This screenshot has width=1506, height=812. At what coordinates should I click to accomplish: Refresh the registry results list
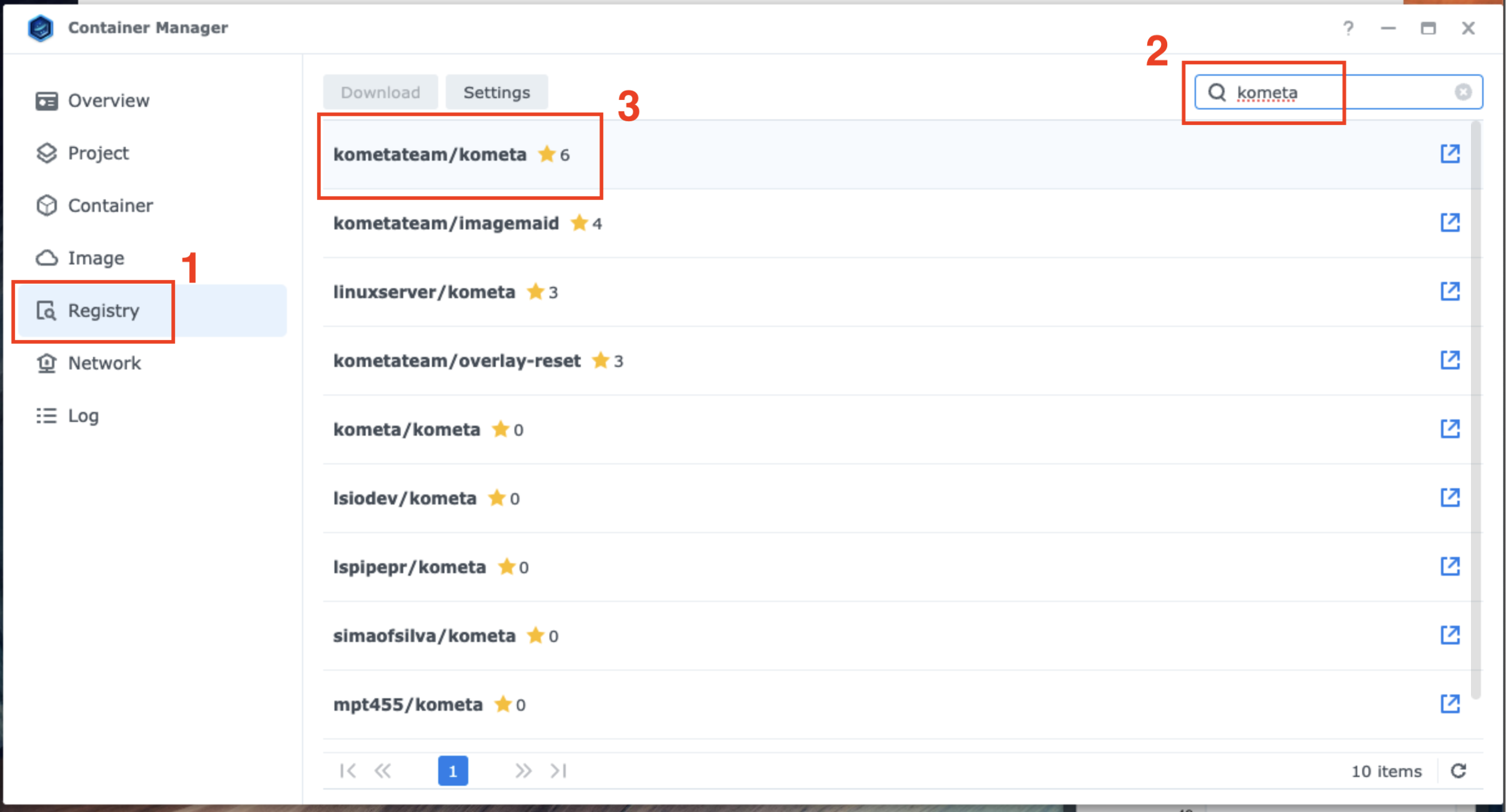click(x=1458, y=771)
